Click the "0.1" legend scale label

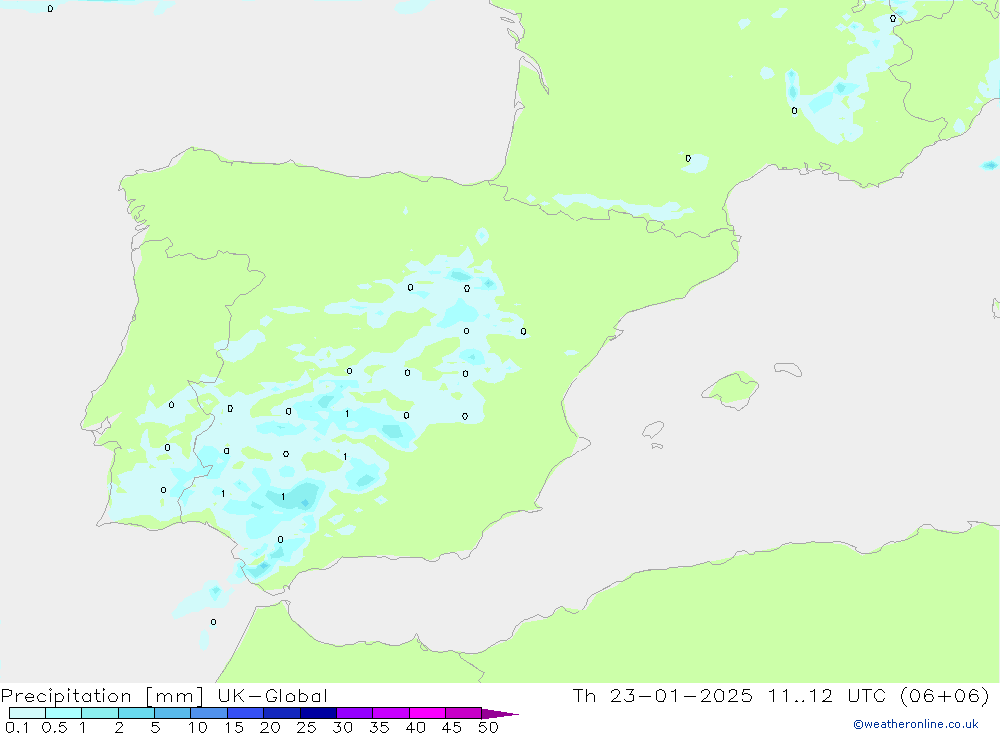pyautogui.click(x=17, y=727)
